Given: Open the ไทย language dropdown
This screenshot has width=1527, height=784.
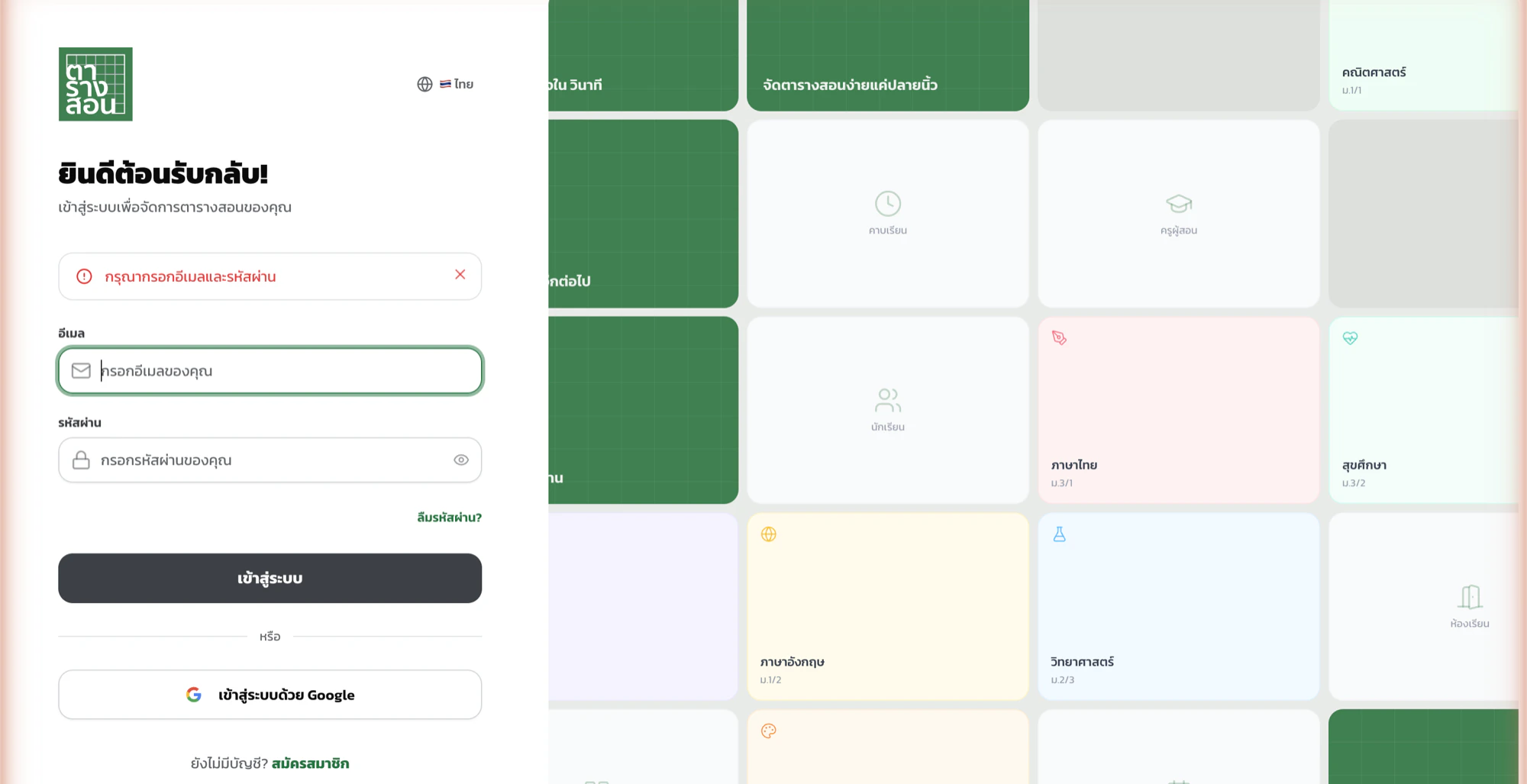Looking at the screenshot, I should [x=457, y=84].
